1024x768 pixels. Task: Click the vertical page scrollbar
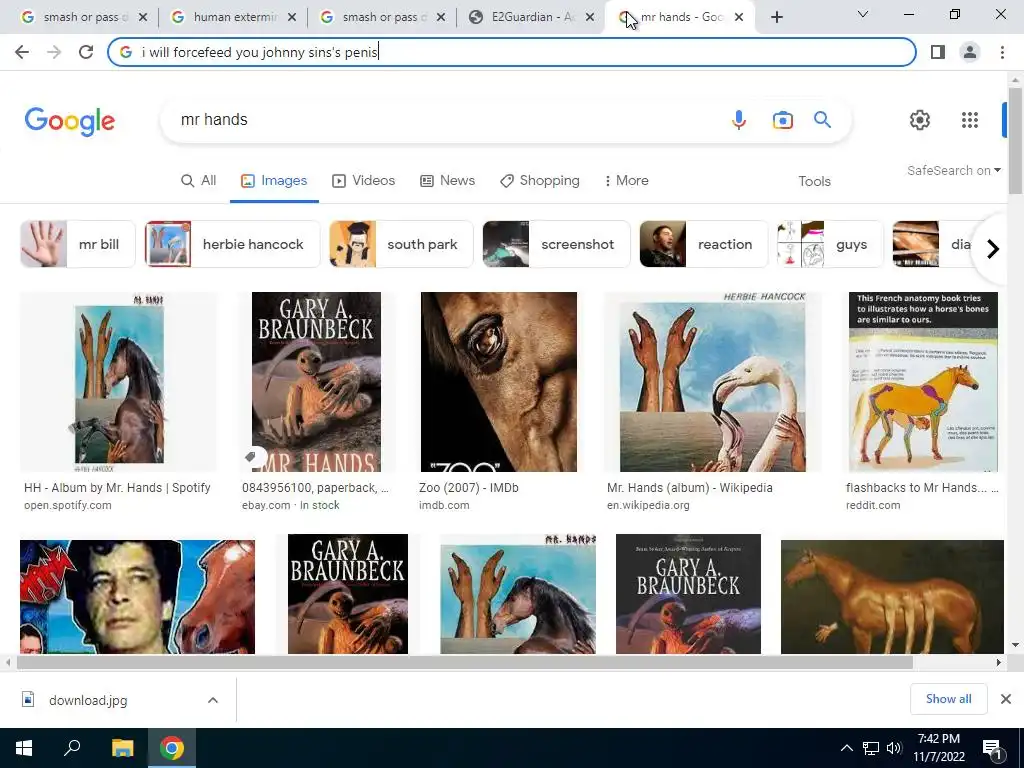[1015, 140]
